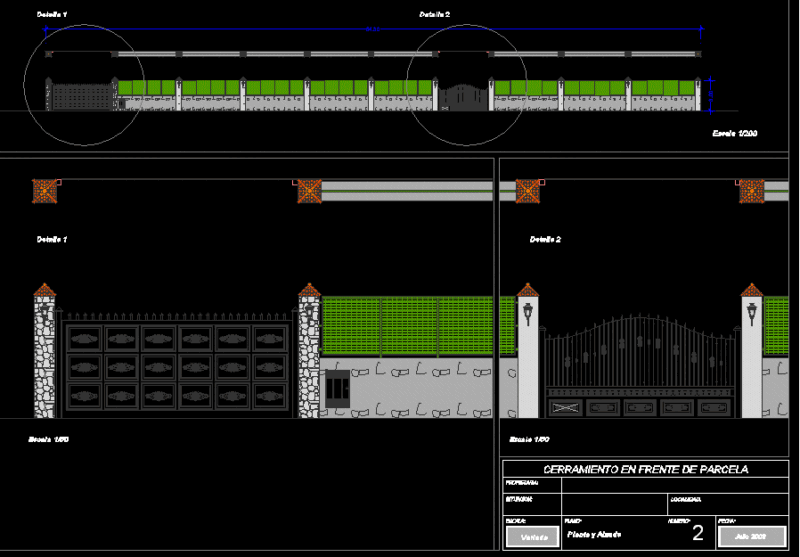800x557 pixels.
Task: Select the title 'CERRAMIENTO EN FRENTE DE PARCELA'
Action: 645,469
